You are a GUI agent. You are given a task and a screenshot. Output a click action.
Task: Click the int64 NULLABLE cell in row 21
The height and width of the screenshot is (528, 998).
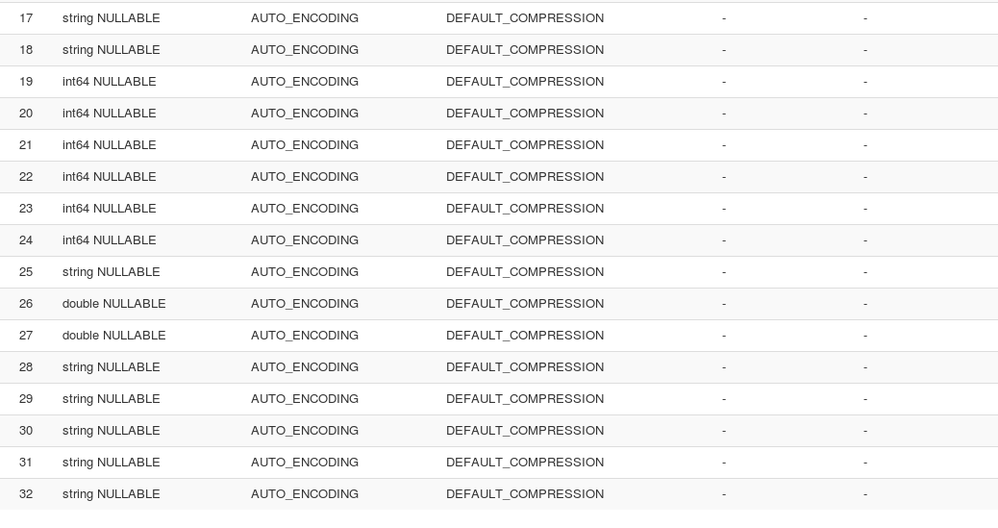point(109,145)
